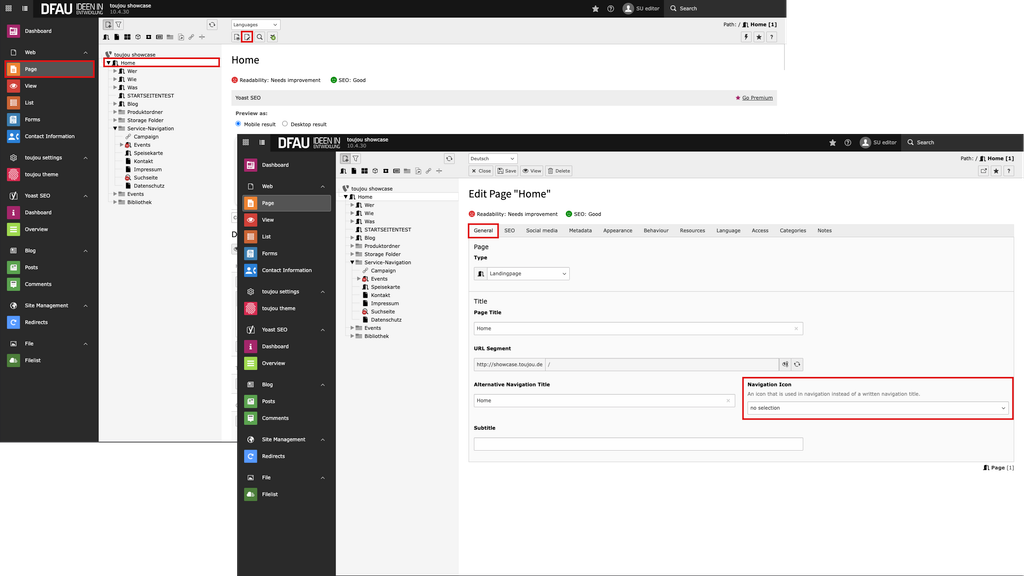
Task: Click the magnifier search icon beside edit icon
Action: [259, 37]
